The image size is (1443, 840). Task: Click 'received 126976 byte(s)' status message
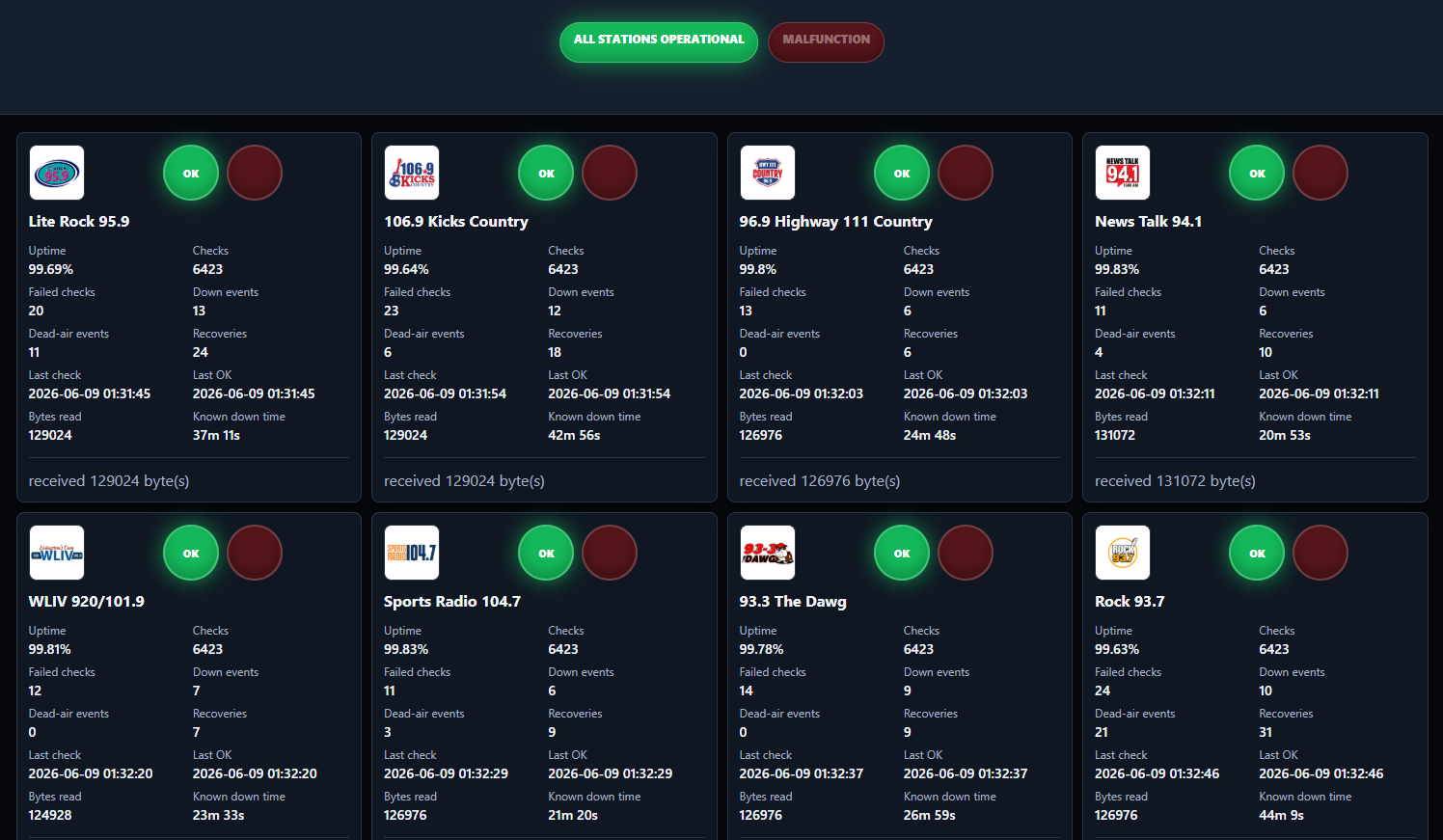820,480
